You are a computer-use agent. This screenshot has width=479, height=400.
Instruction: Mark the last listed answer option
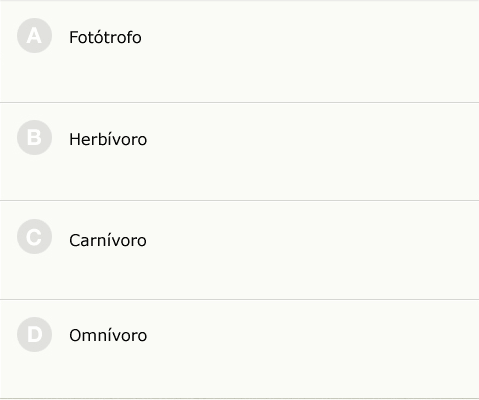click(239, 349)
